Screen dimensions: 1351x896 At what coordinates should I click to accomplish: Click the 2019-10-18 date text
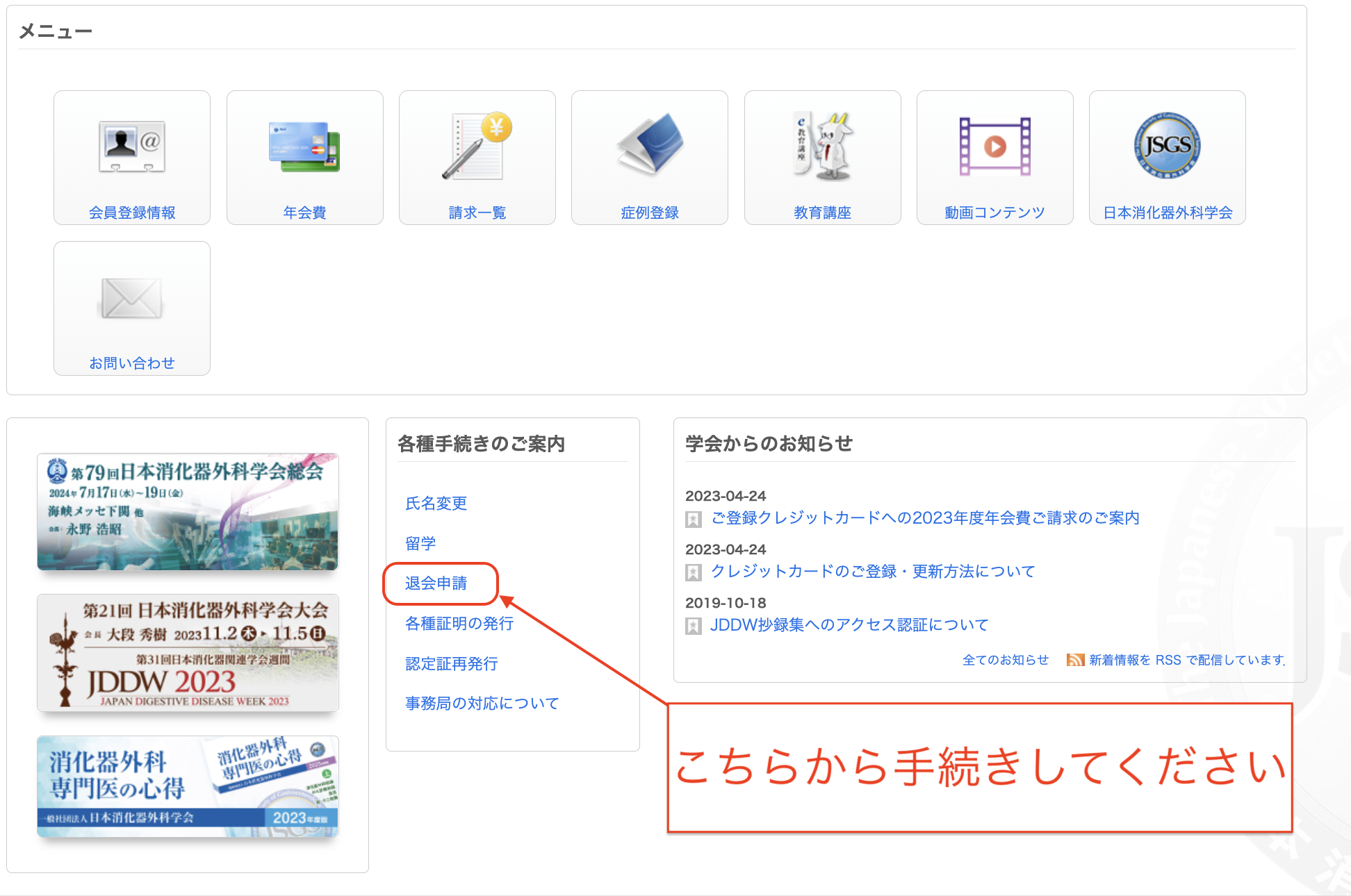(x=725, y=603)
